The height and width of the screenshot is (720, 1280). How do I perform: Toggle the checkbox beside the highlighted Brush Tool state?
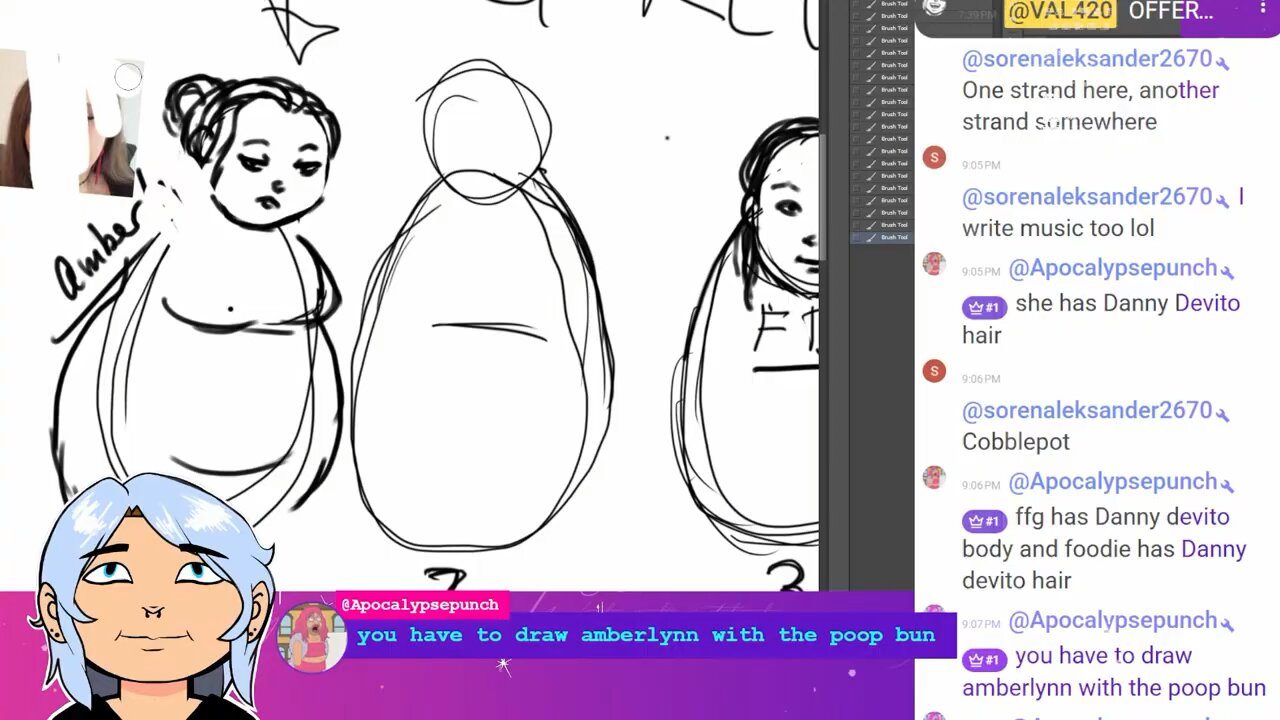856,237
